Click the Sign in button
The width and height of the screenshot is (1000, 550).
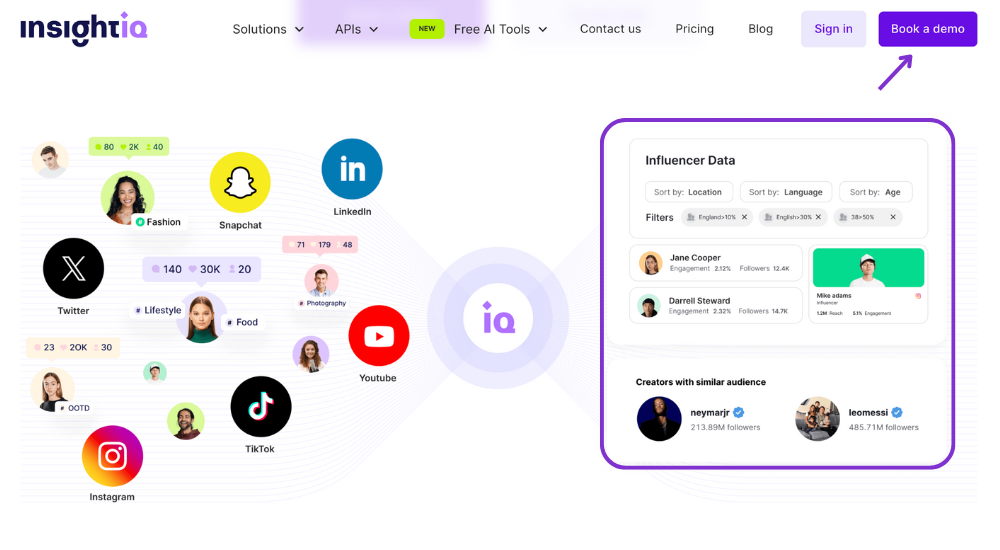833,29
